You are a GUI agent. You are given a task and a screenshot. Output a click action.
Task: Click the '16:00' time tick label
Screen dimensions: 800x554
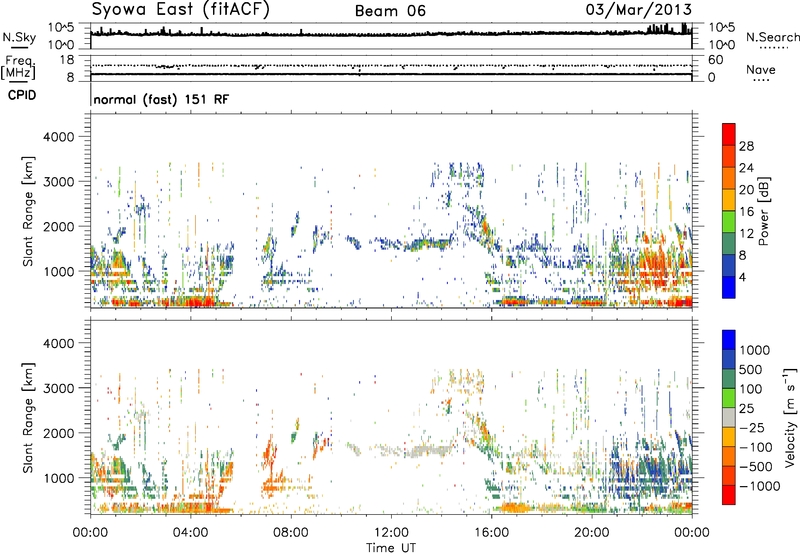click(x=491, y=533)
